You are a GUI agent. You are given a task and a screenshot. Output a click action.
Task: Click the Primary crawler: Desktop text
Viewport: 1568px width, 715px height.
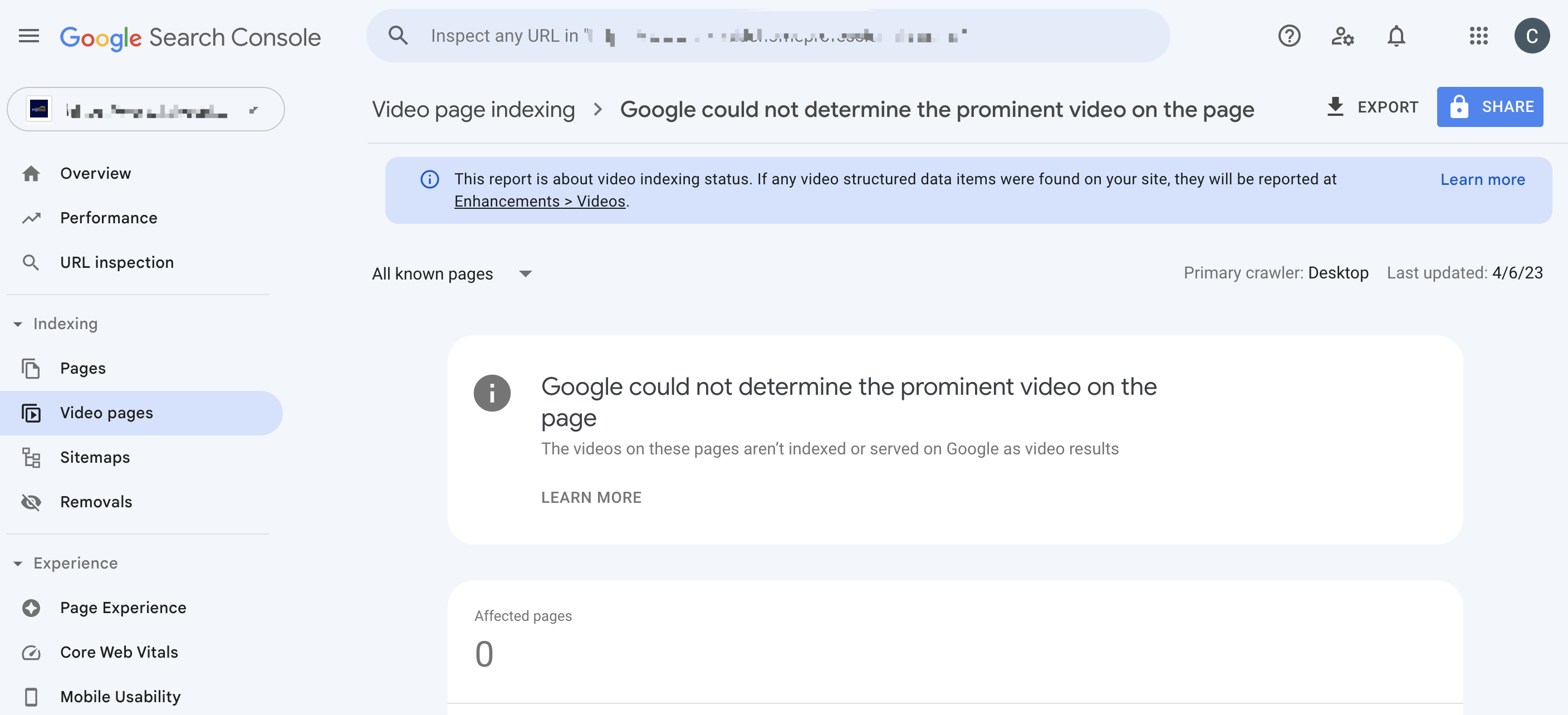point(1276,273)
